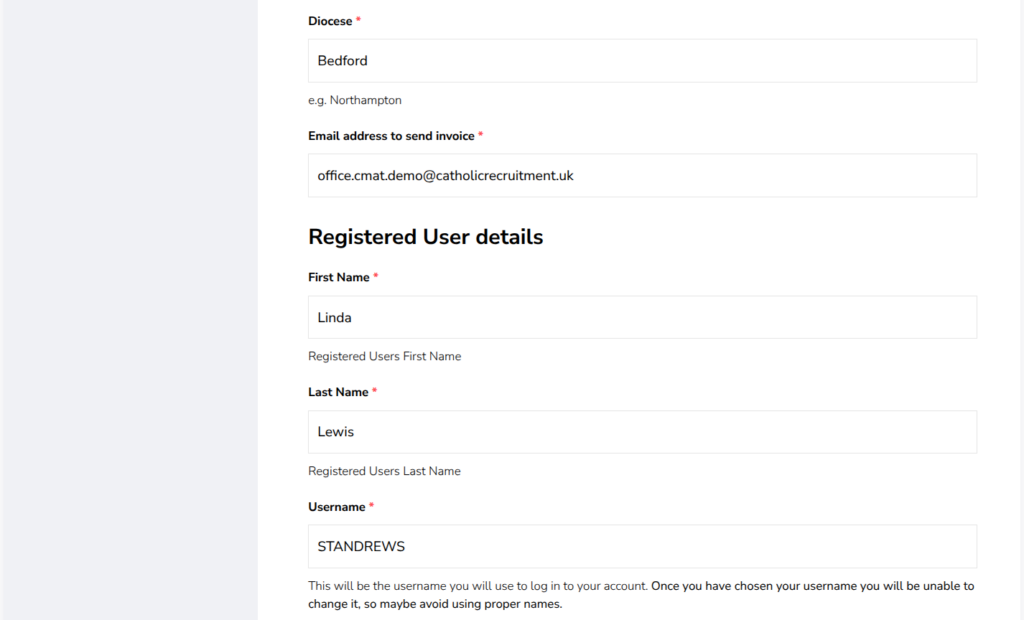
Task: Click the First Name label
Action: click(x=339, y=277)
